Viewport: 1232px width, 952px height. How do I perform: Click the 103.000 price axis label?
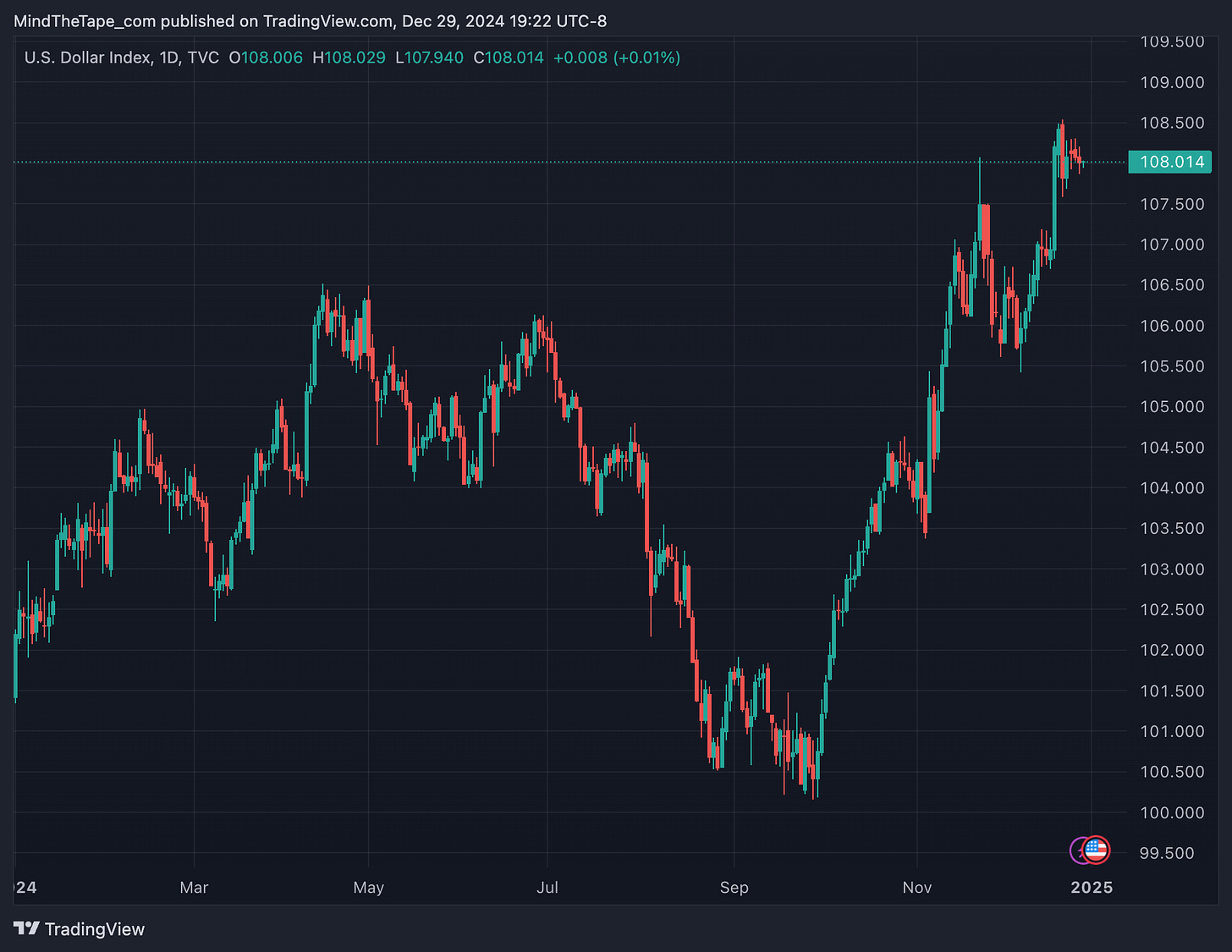pos(1172,570)
